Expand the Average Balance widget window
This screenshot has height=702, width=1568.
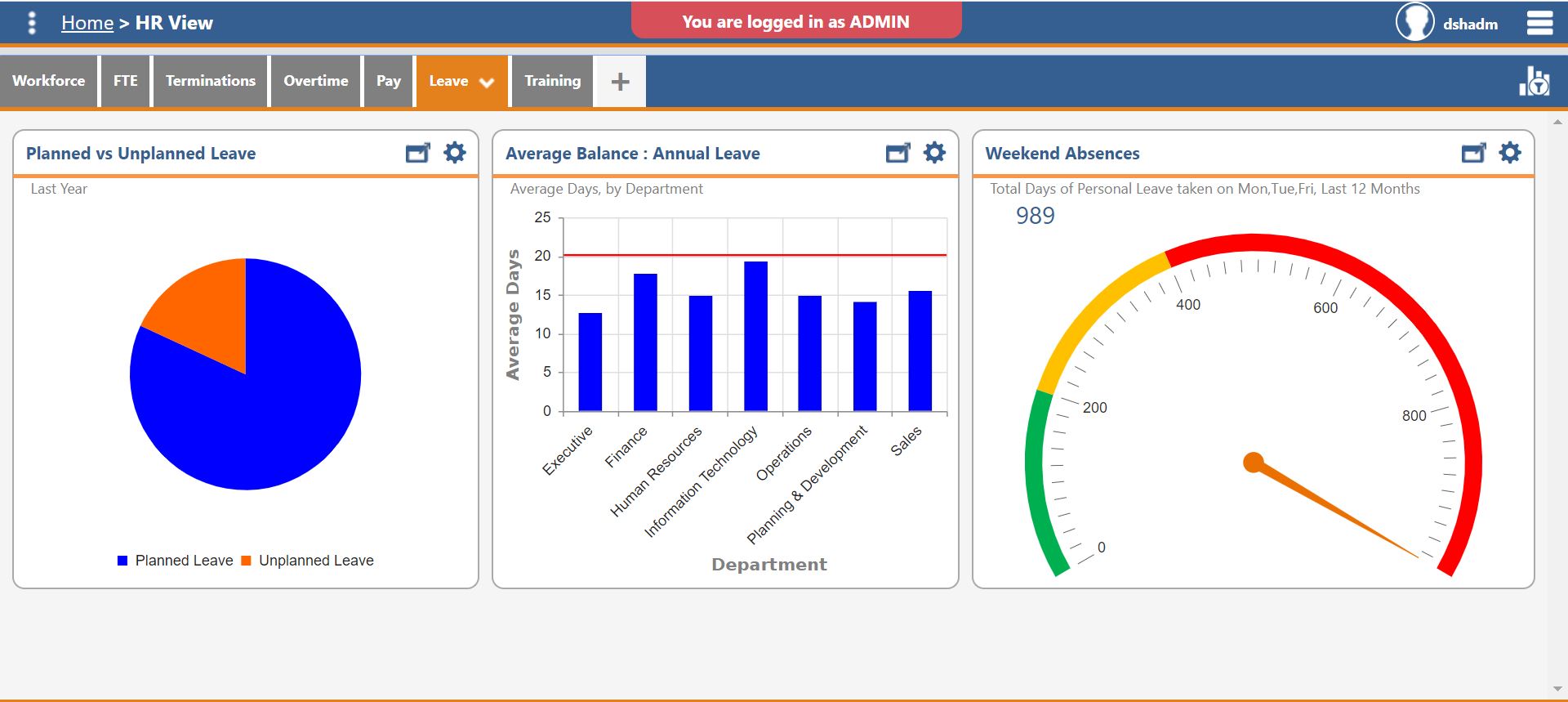tap(898, 153)
